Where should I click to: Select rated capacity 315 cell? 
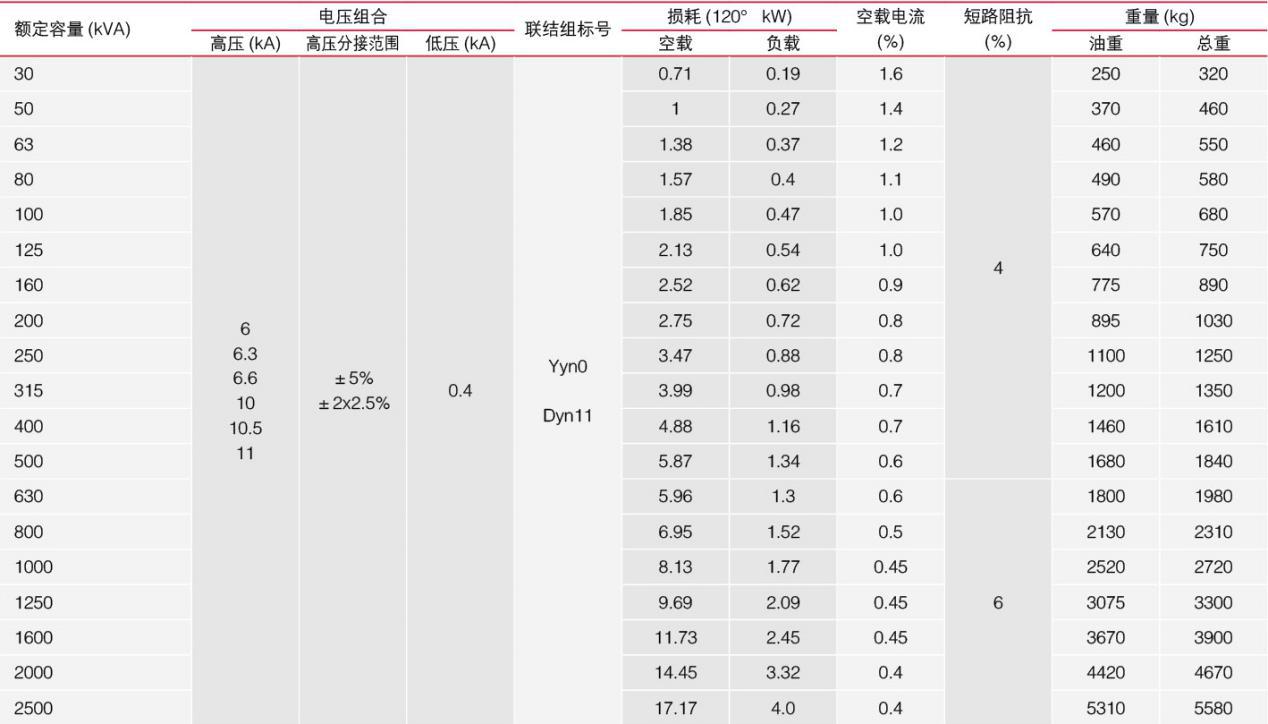28,390
